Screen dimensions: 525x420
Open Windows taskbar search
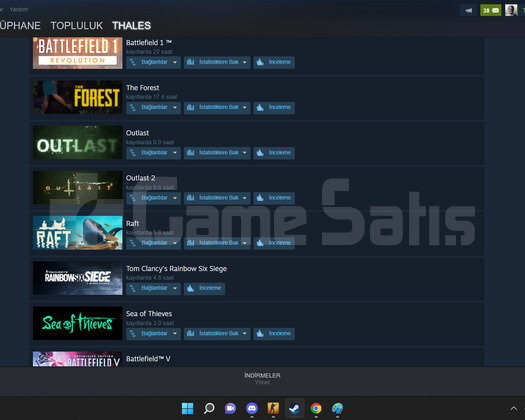point(209,408)
